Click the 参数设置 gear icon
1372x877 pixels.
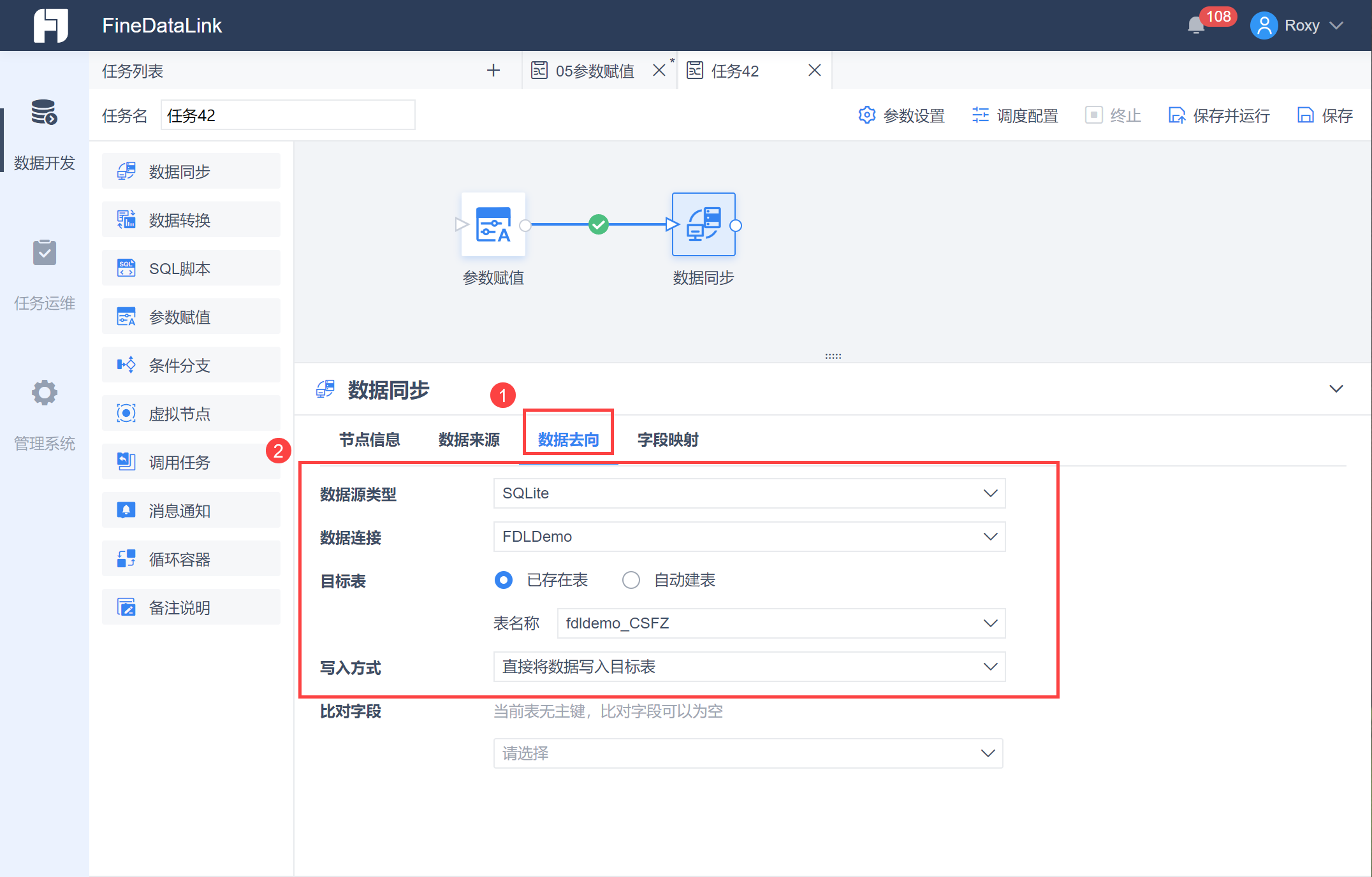coord(867,115)
